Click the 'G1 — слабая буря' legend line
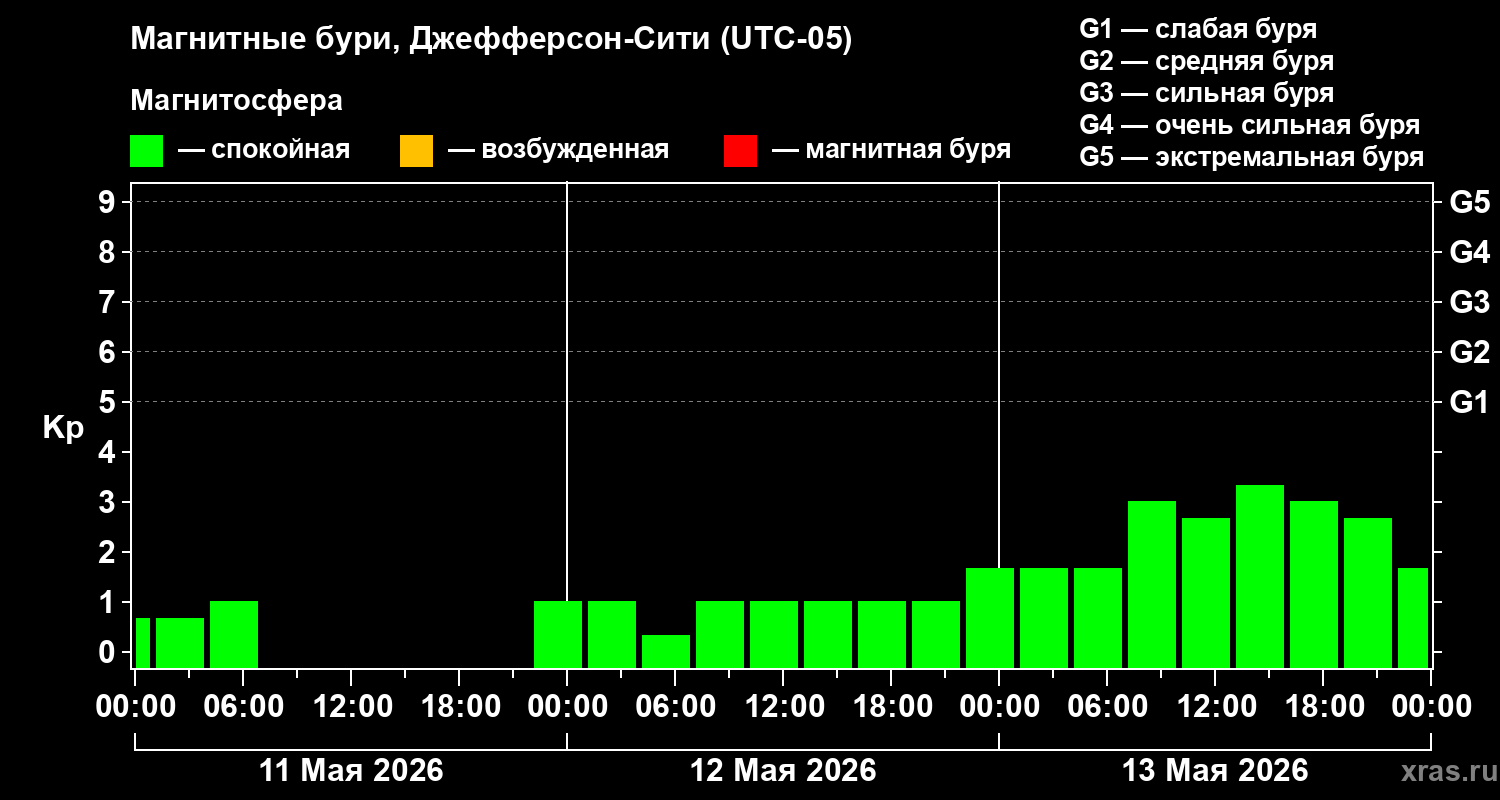This screenshot has width=1500, height=800. coord(1198,29)
